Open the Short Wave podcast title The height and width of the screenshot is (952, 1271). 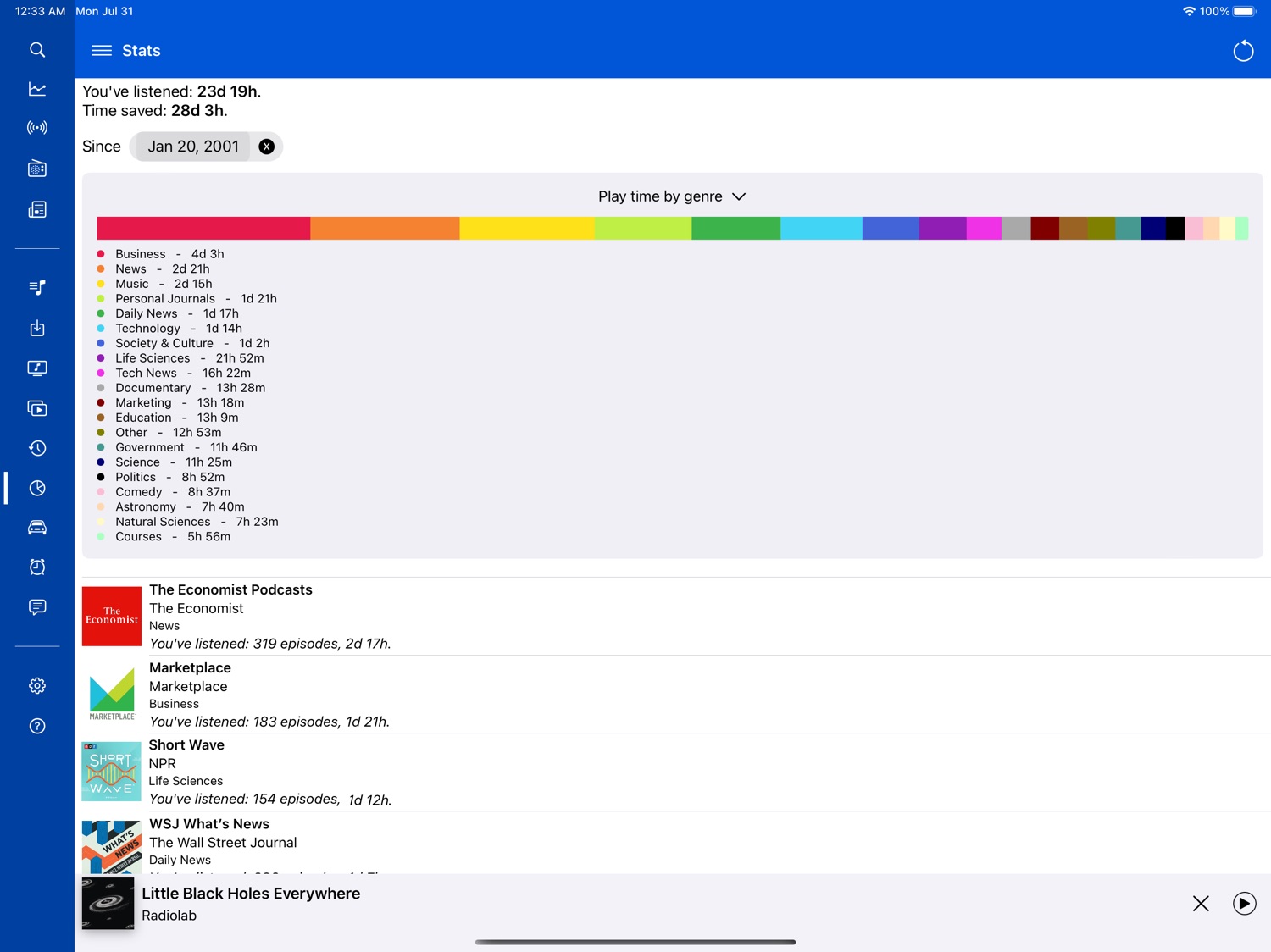tap(186, 744)
